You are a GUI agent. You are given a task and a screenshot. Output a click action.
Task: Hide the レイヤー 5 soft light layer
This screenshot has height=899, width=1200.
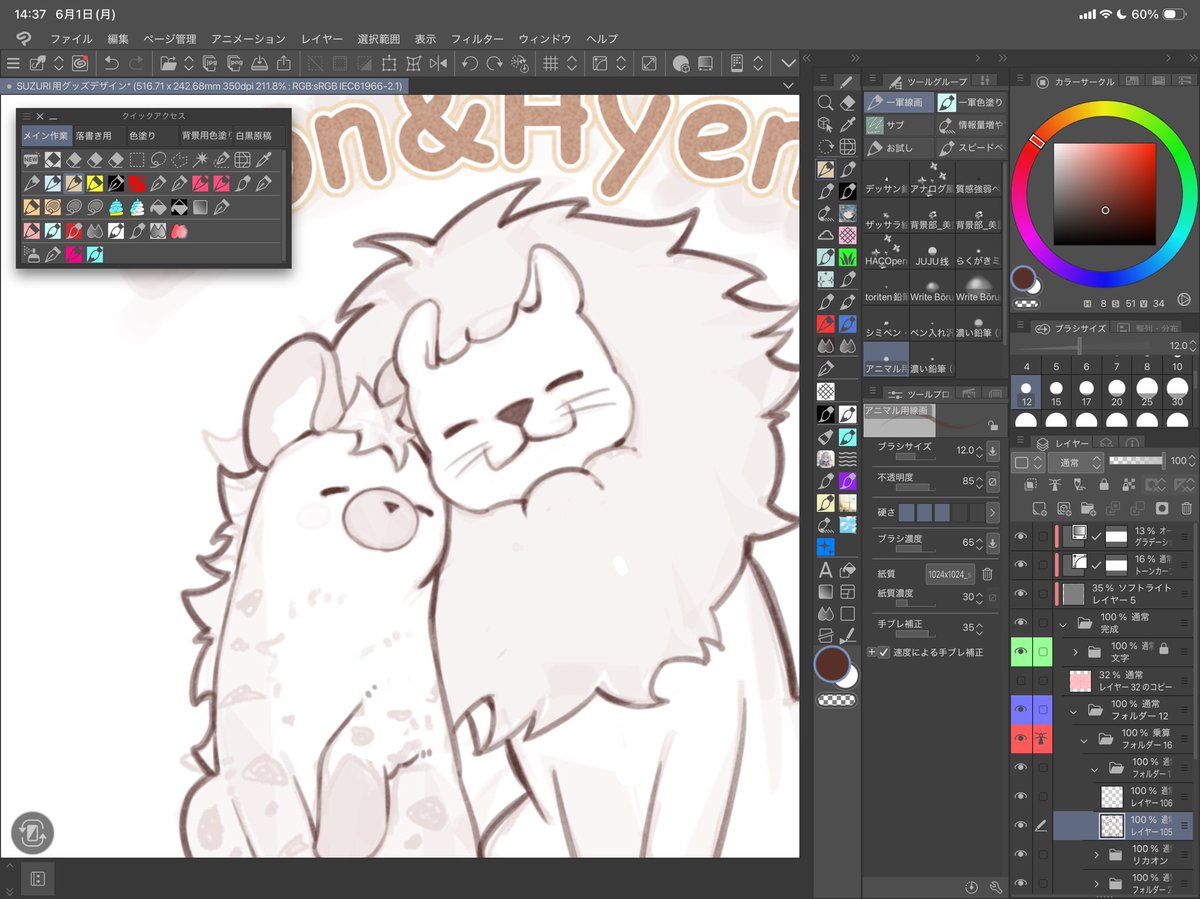coord(1021,593)
